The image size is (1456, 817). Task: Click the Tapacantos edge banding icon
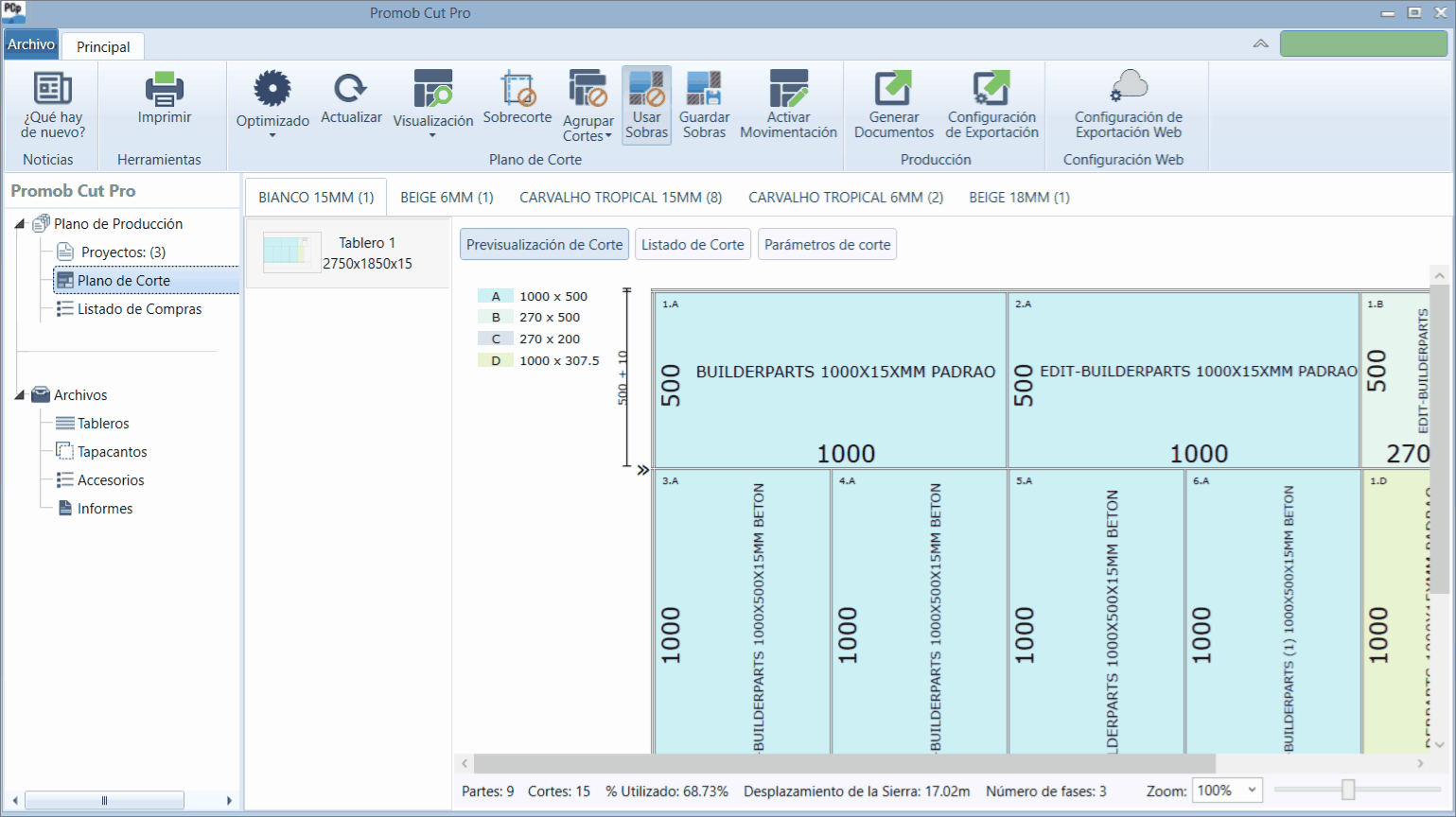coord(65,451)
